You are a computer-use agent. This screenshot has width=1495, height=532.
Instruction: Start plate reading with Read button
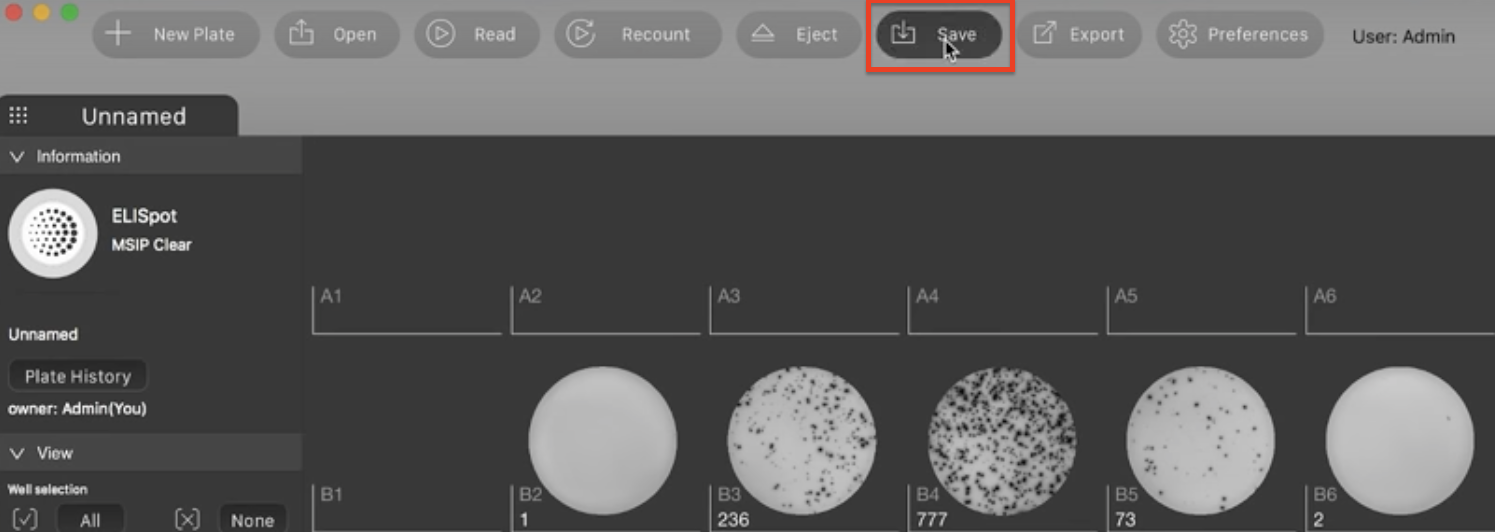click(x=477, y=34)
